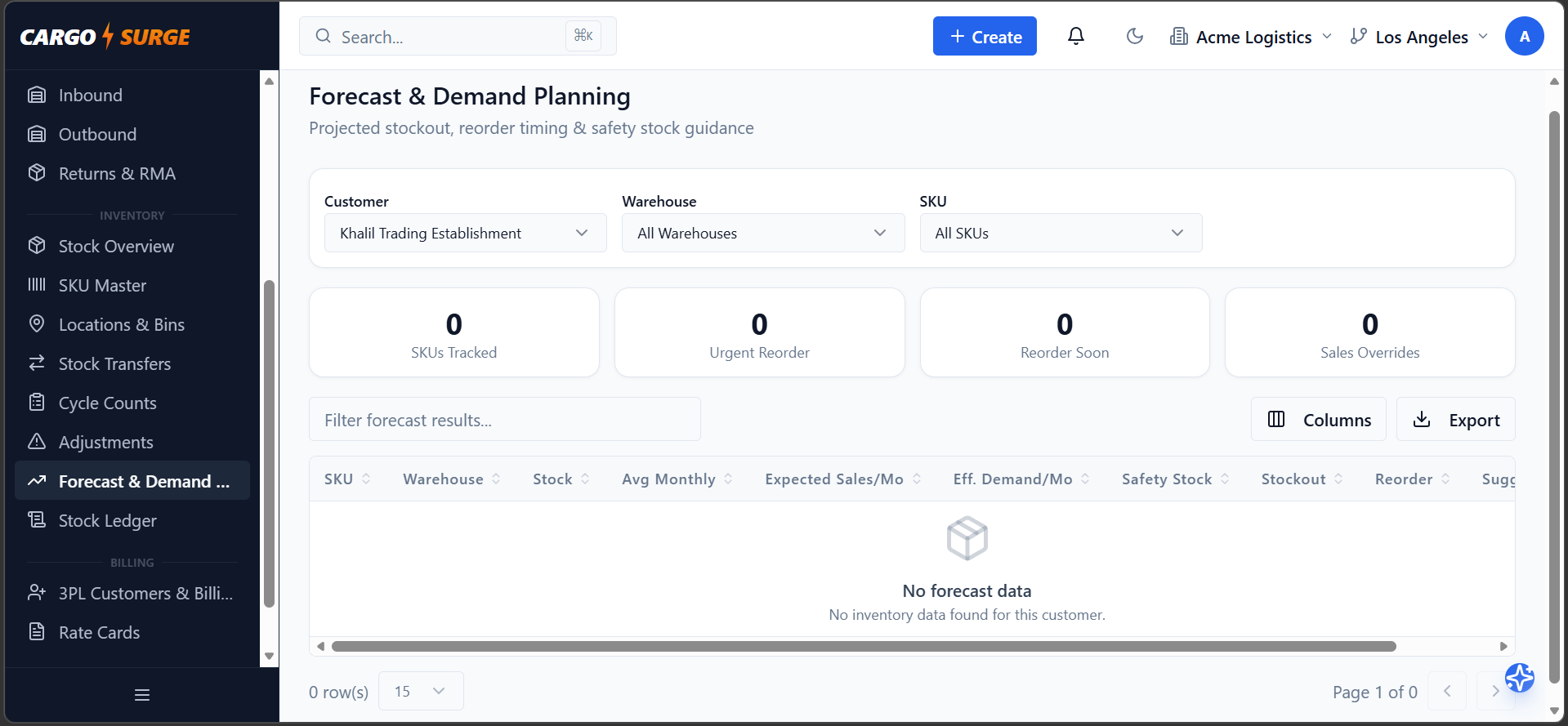
Task: Collapse the sidebar using the hamburger icon
Action: [142, 695]
